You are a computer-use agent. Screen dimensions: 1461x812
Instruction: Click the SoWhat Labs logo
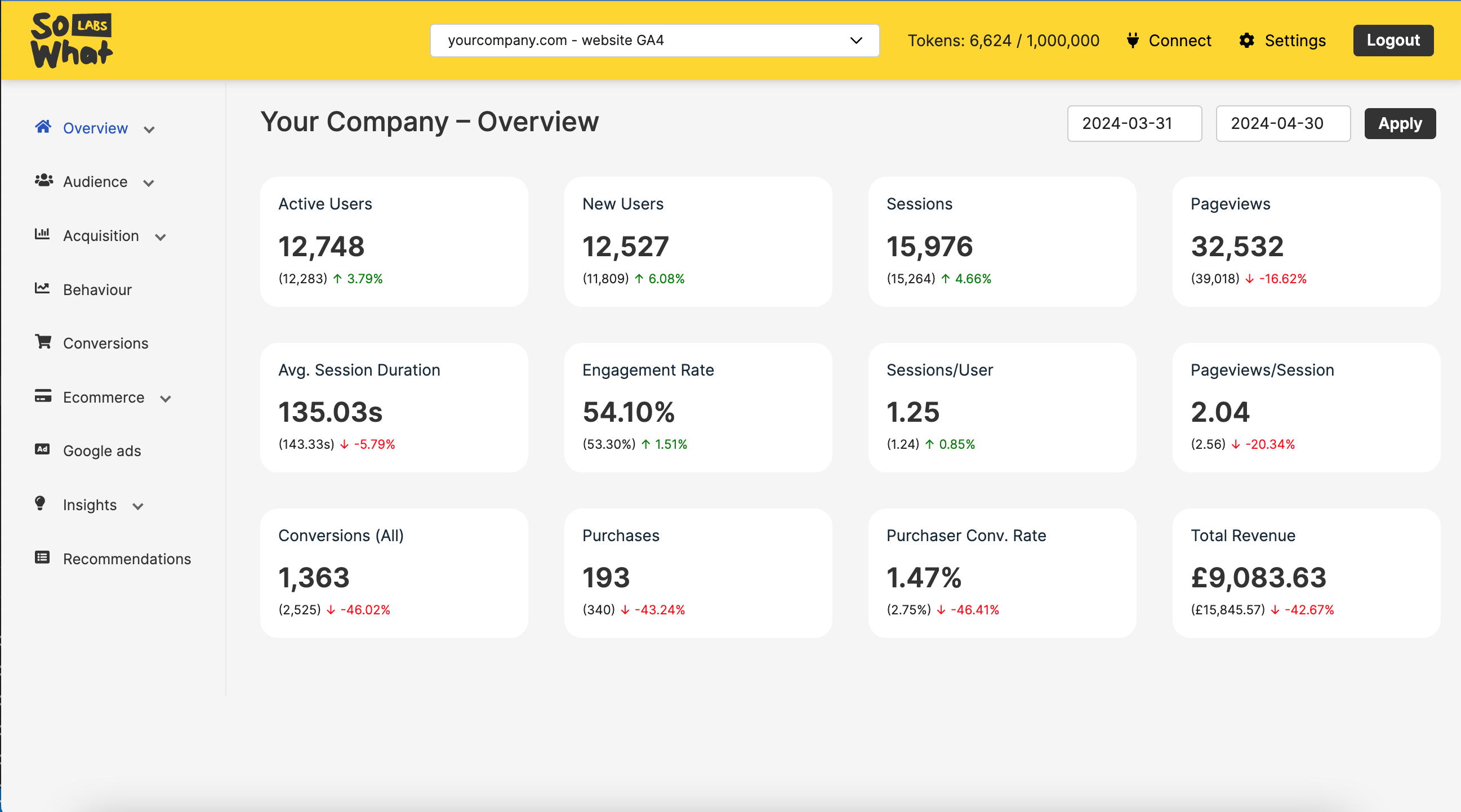point(72,39)
